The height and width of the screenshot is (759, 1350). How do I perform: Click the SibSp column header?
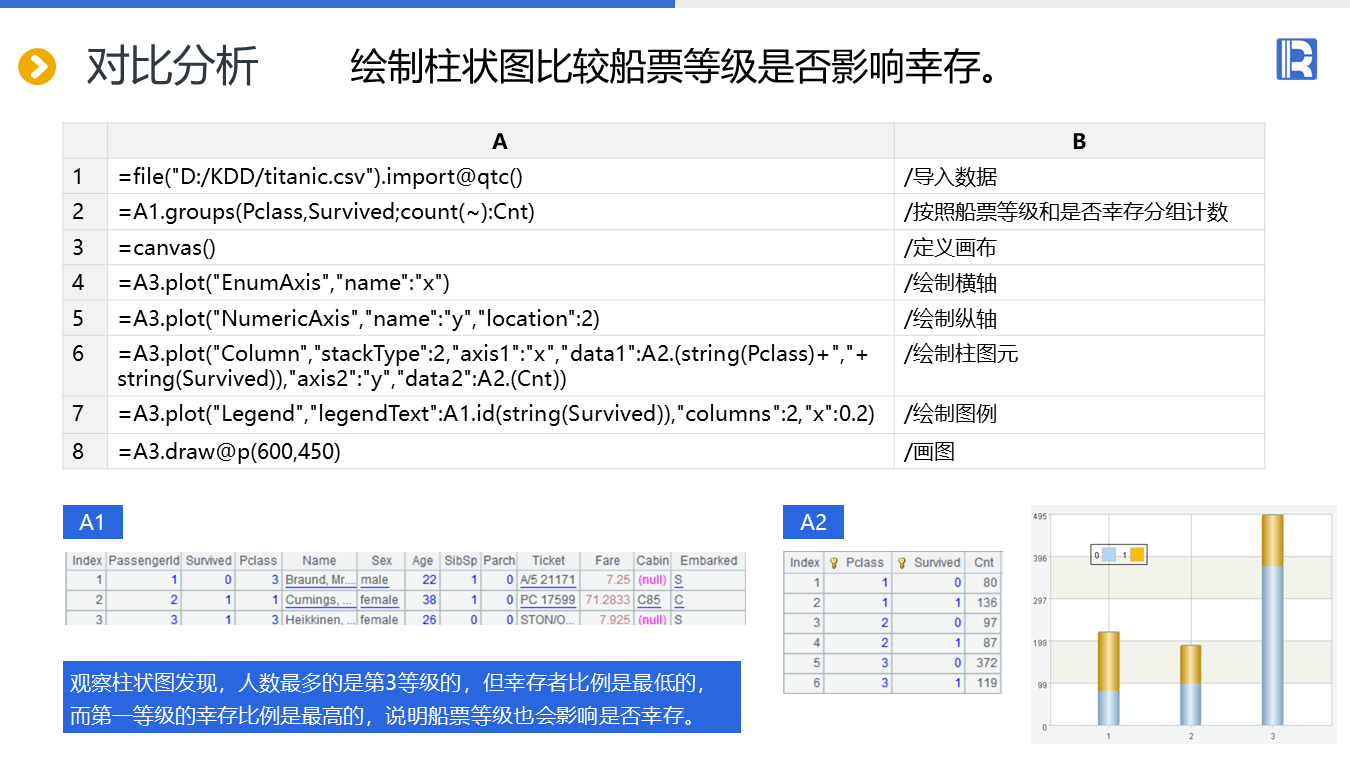(x=461, y=561)
